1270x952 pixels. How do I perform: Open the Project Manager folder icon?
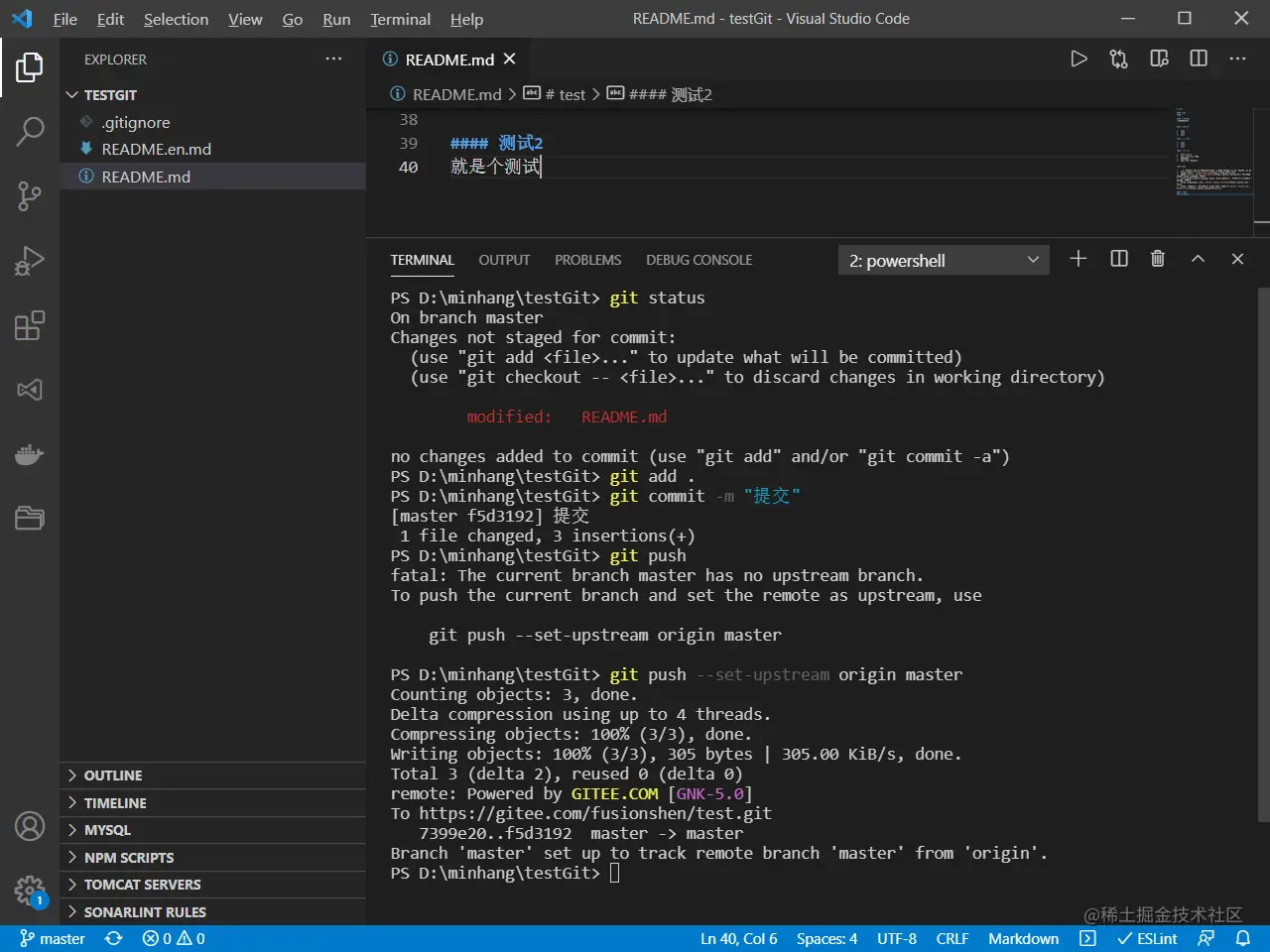[x=30, y=519]
